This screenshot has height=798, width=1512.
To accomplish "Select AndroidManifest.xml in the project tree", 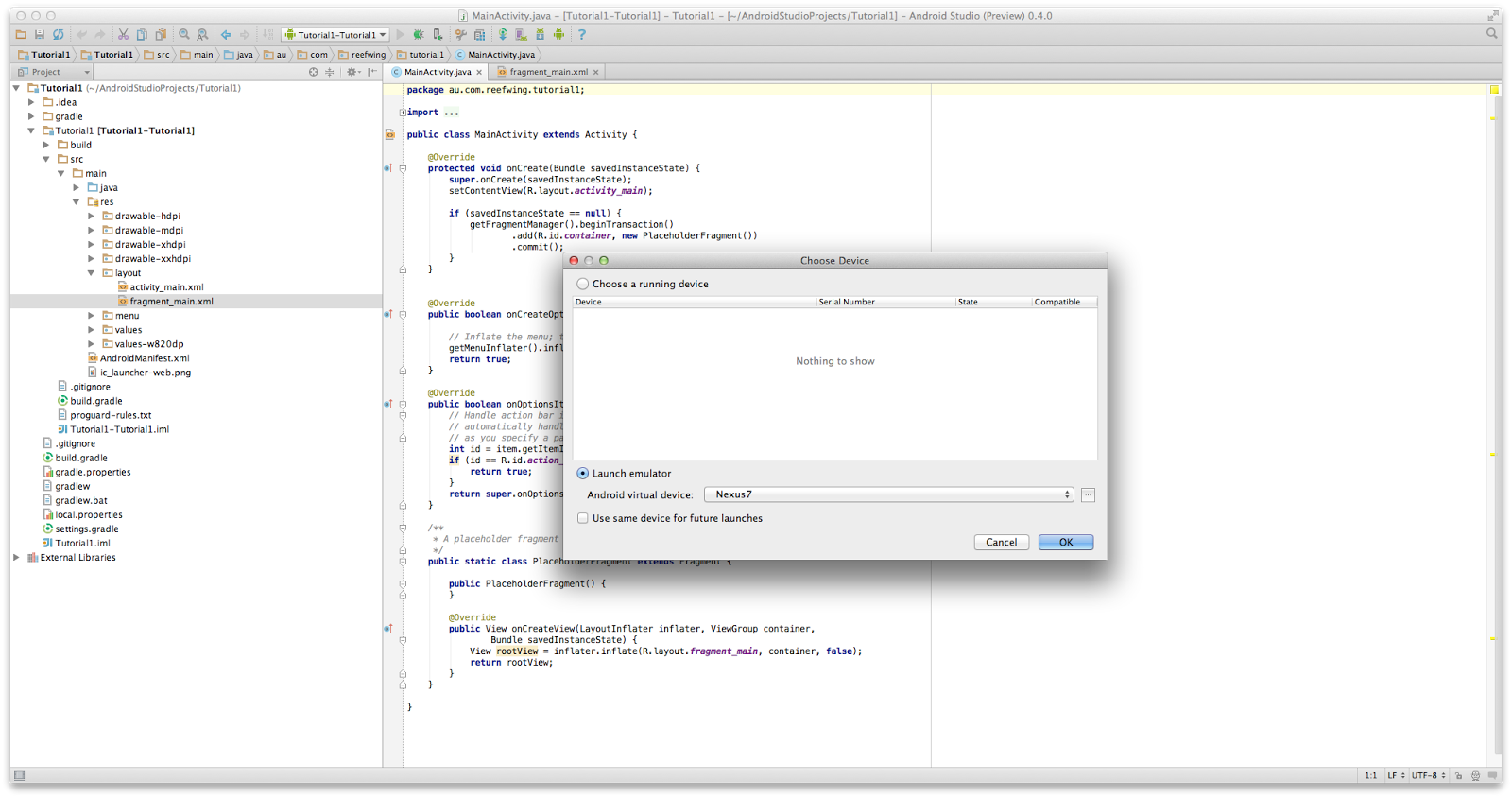I will (x=145, y=358).
